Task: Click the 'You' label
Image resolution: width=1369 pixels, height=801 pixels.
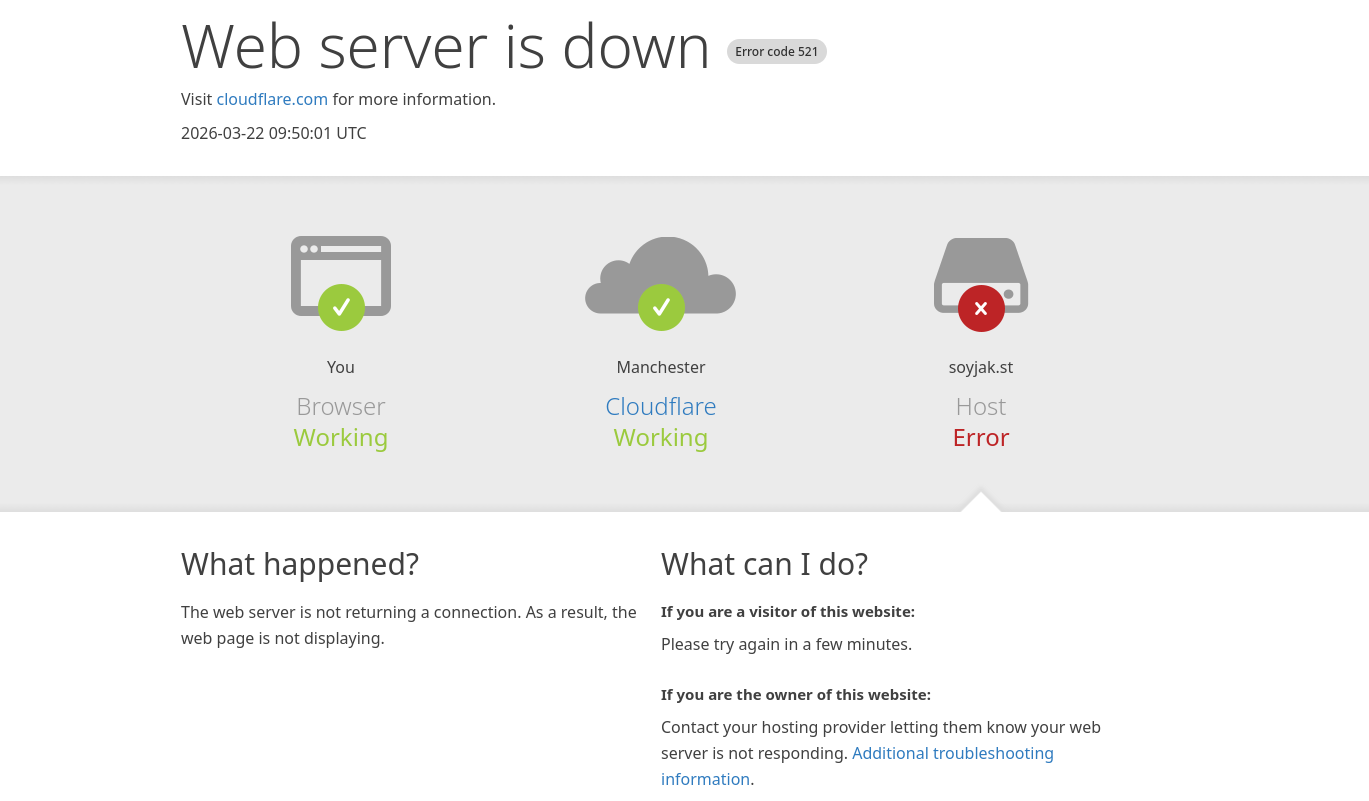Action: coord(341,367)
